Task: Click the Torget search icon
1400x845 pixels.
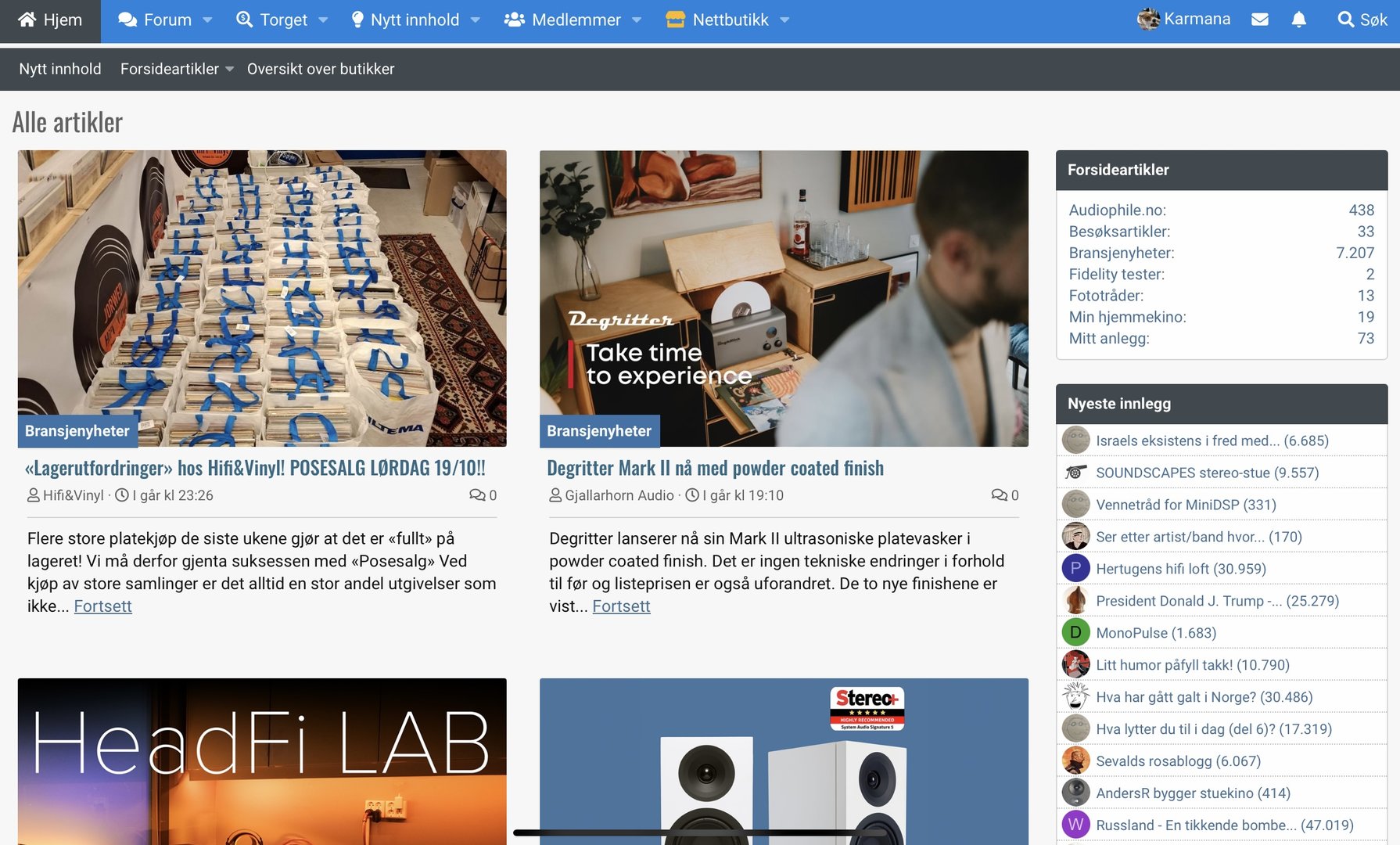Action: coord(244,20)
